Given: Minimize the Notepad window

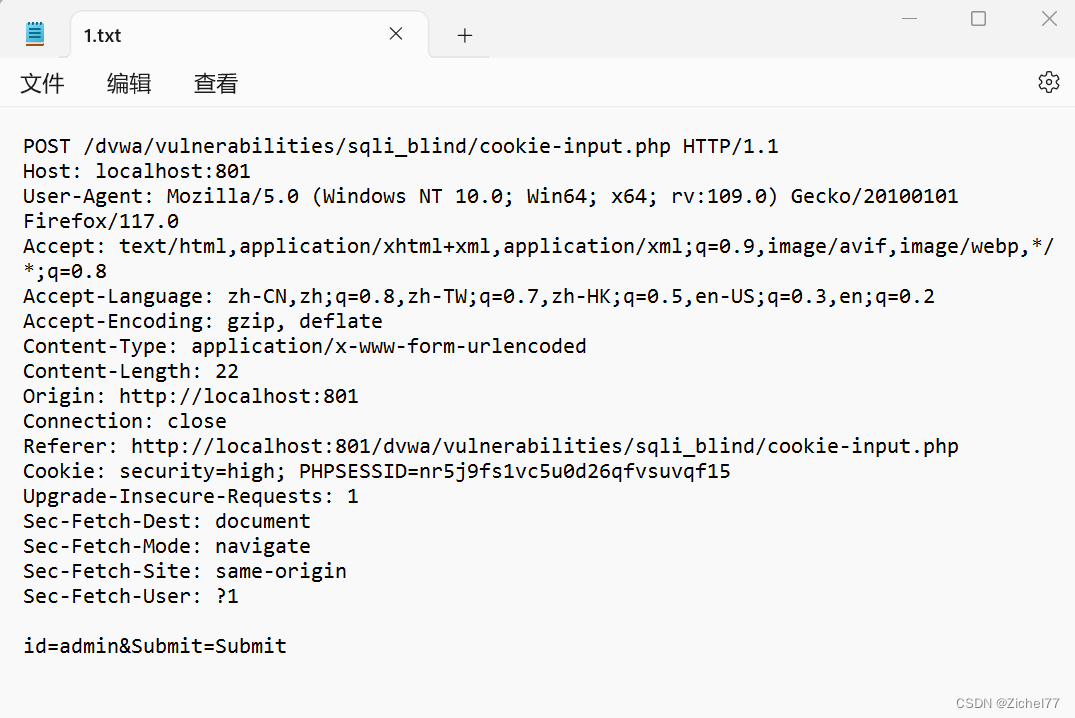Looking at the screenshot, I should (909, 18).
